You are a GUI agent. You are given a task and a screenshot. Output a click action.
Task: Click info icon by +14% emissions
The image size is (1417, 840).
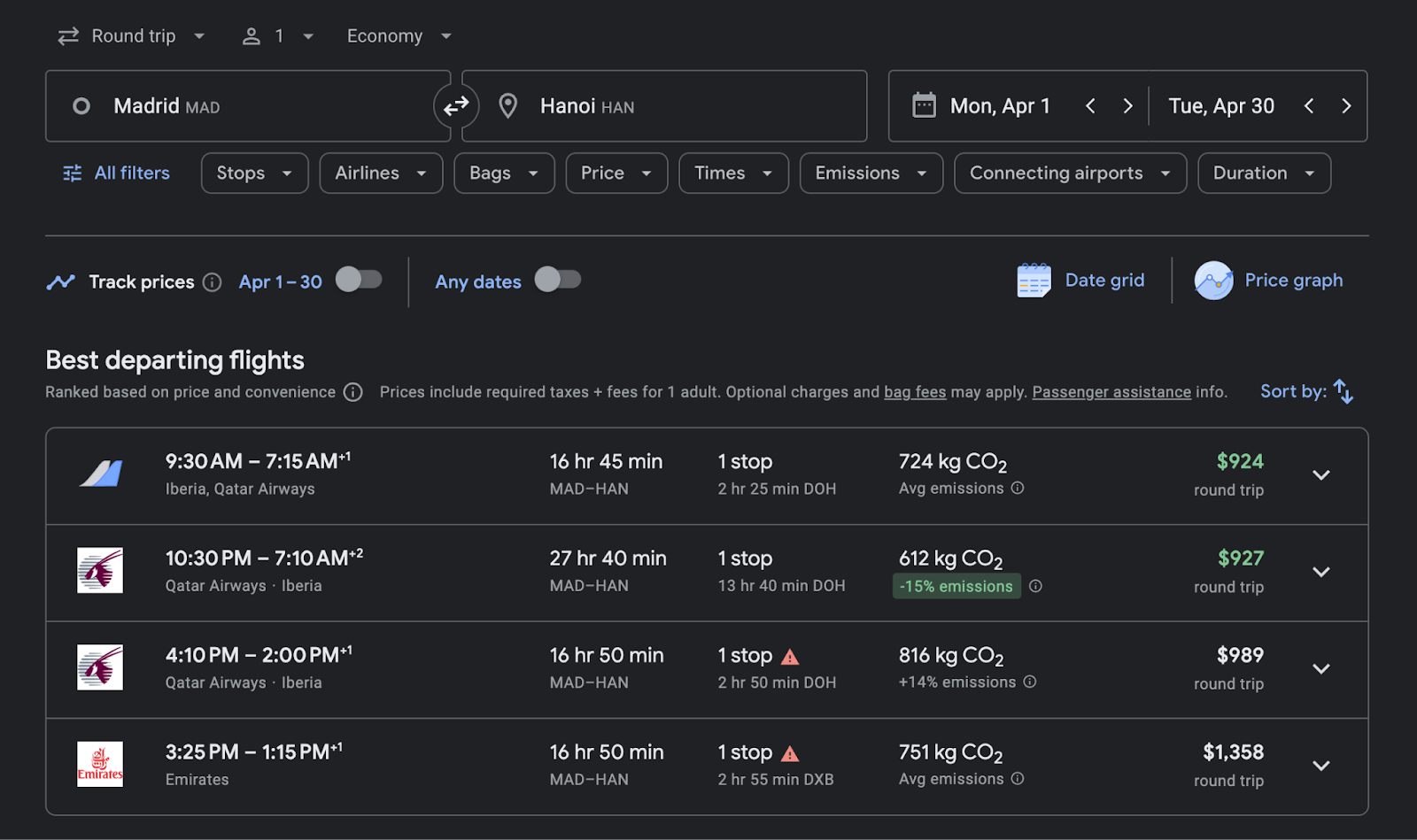1030,682
